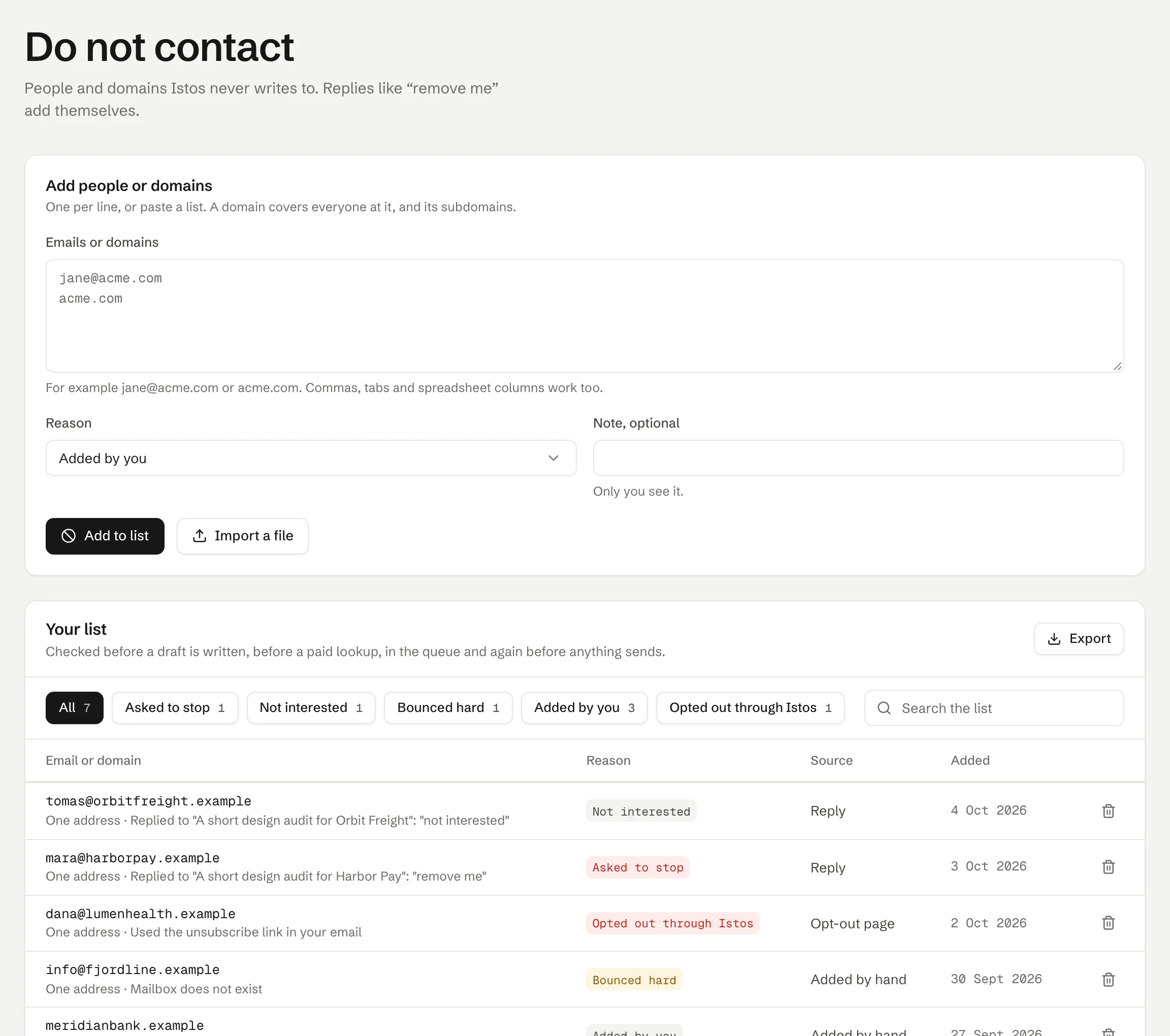Viewport: 1170px width, 1036px height.
Task: Click the Reason column header
Action: point(608,760)
